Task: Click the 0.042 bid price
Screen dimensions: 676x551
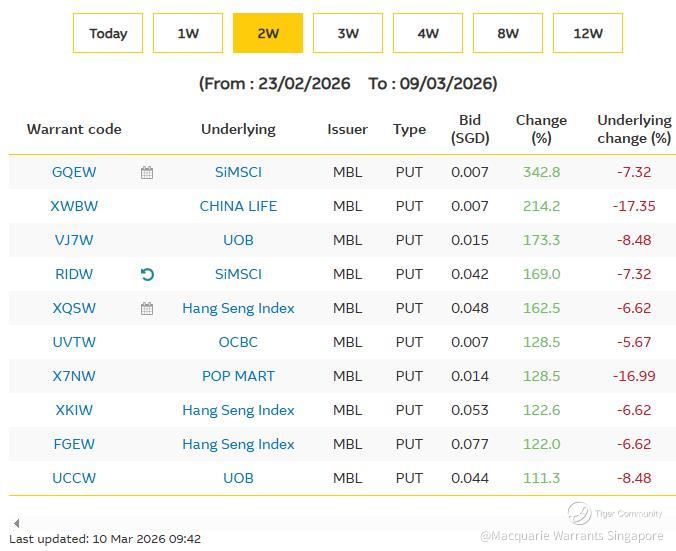Action: click(x=470, y=274)
